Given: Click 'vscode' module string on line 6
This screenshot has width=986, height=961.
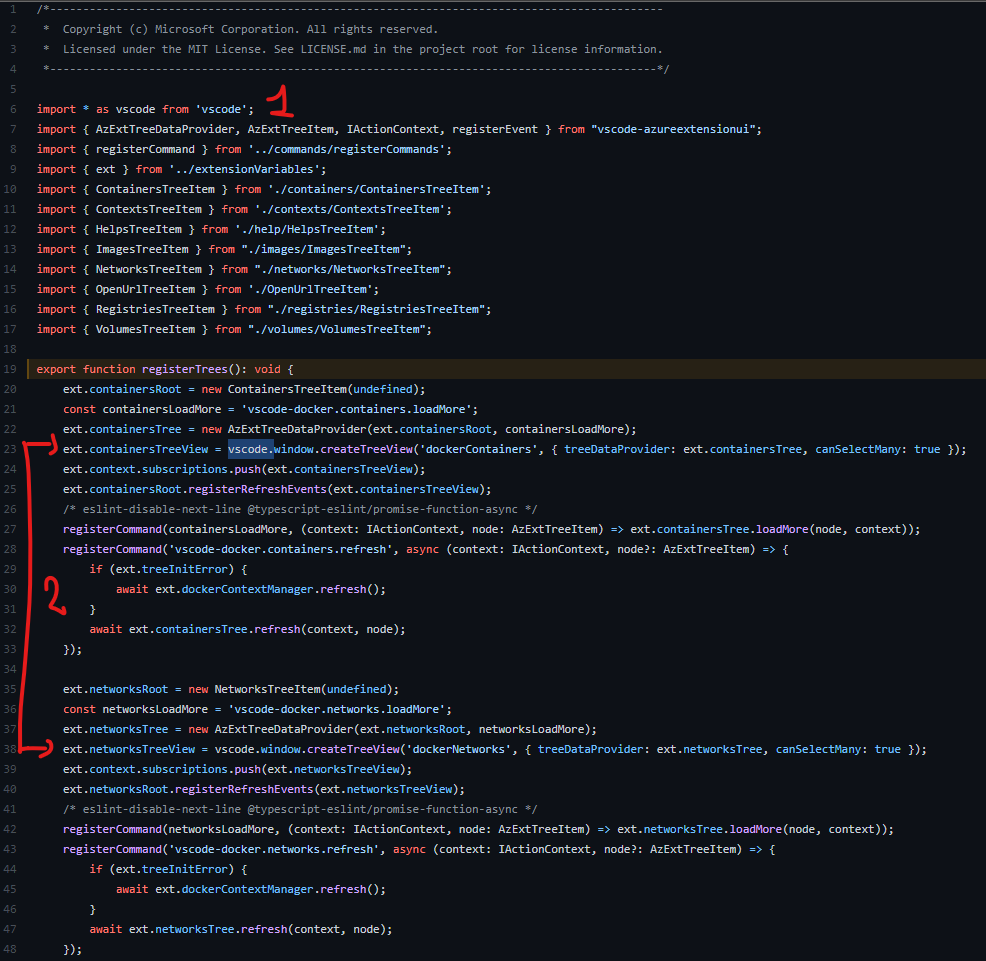Looking at the screenshot, I should pos(221,109).
